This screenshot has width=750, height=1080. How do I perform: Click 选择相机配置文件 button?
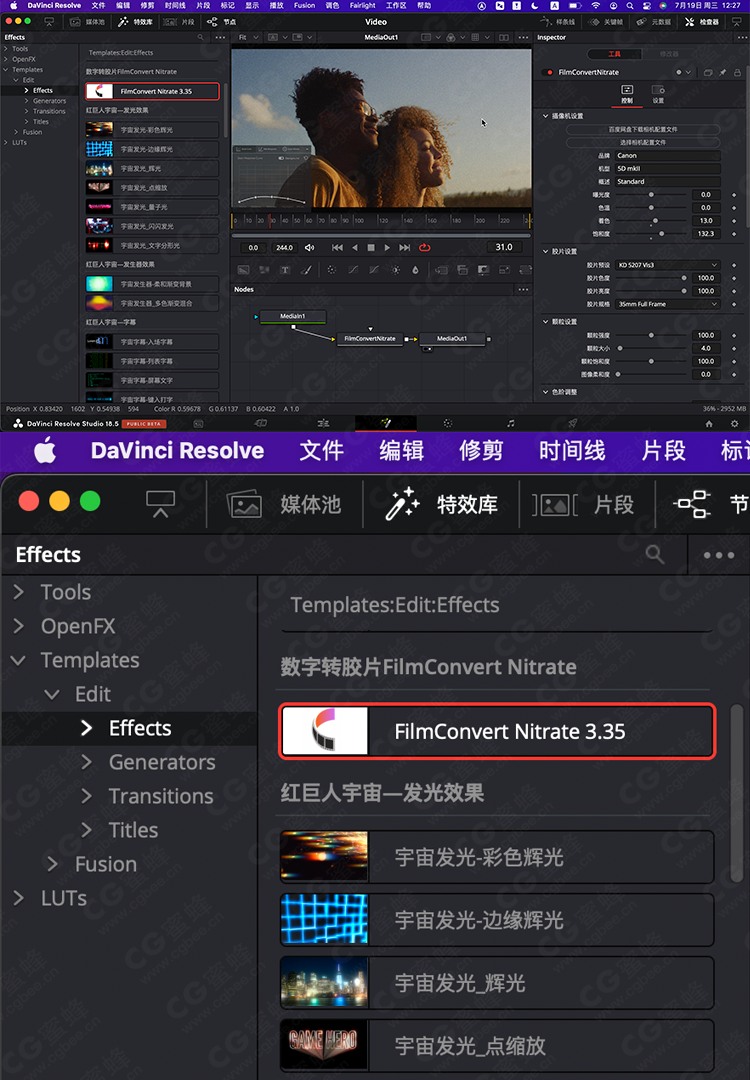(643, 143)
